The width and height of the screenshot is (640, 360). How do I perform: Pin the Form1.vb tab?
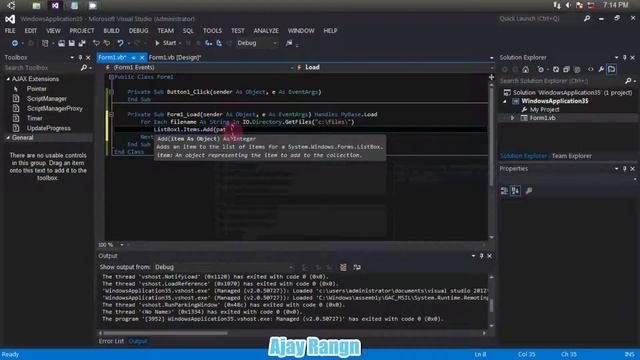coord(133,58)
